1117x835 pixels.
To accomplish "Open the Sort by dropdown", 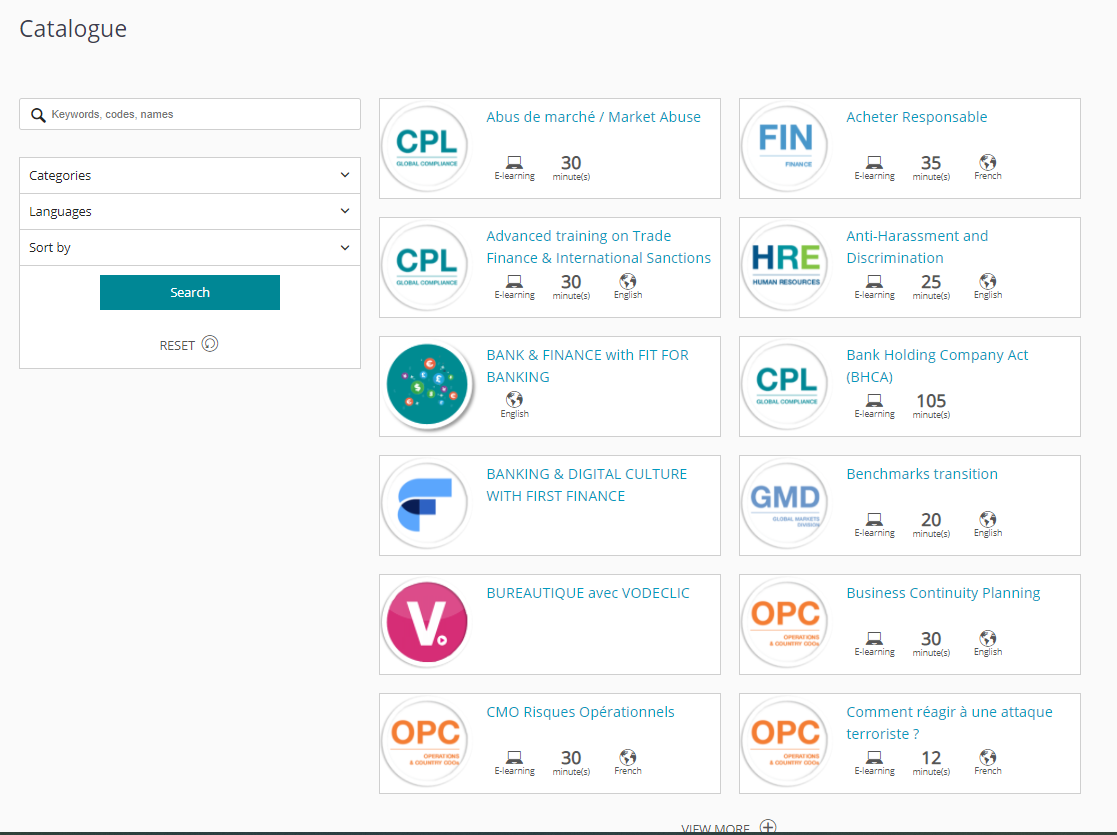I will point(189,248).
